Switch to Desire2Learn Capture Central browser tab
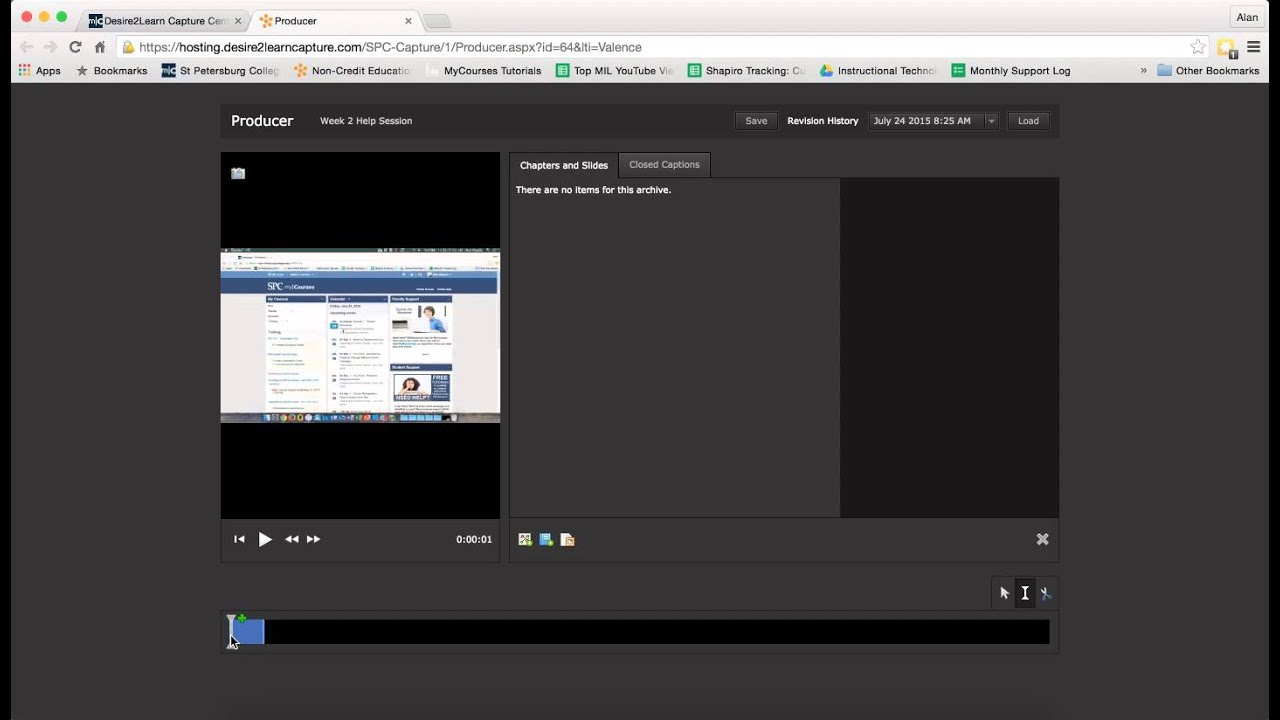Image resolution: width=1280 pixels, height=720 pixels. click(165, 20)
